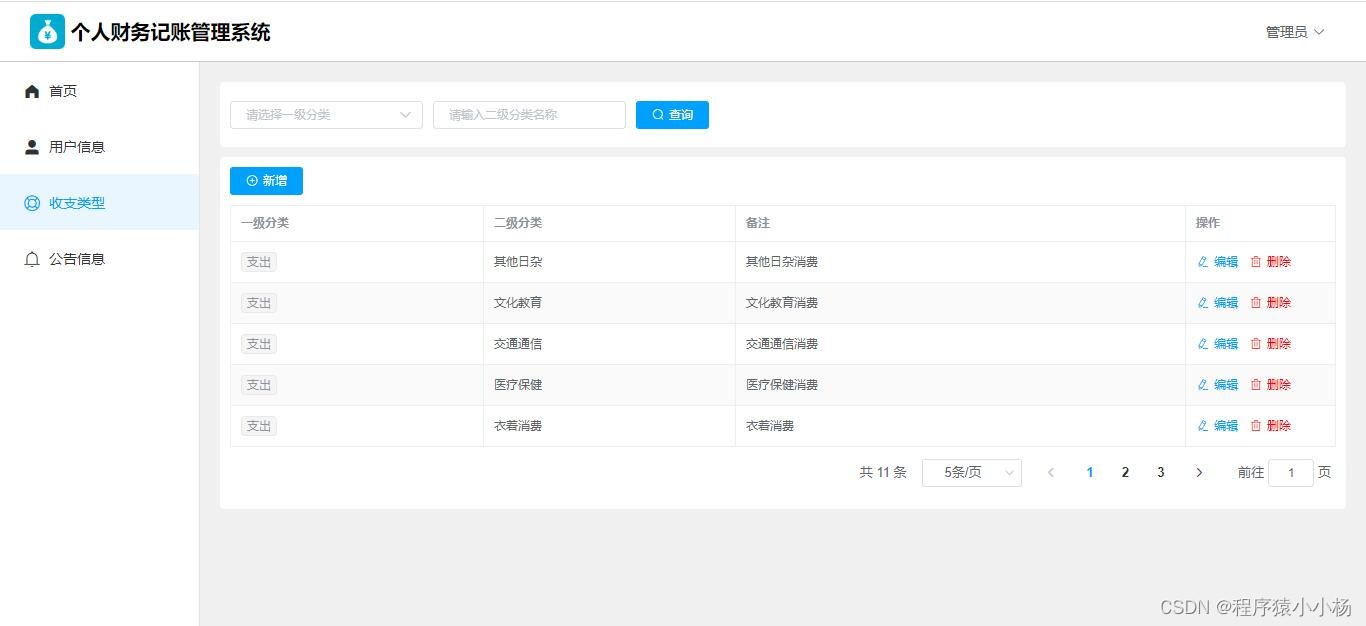Click the pencil icon in 文化教育 row
Viewport: 1366px width, 626px height.
coord(1203,303)
